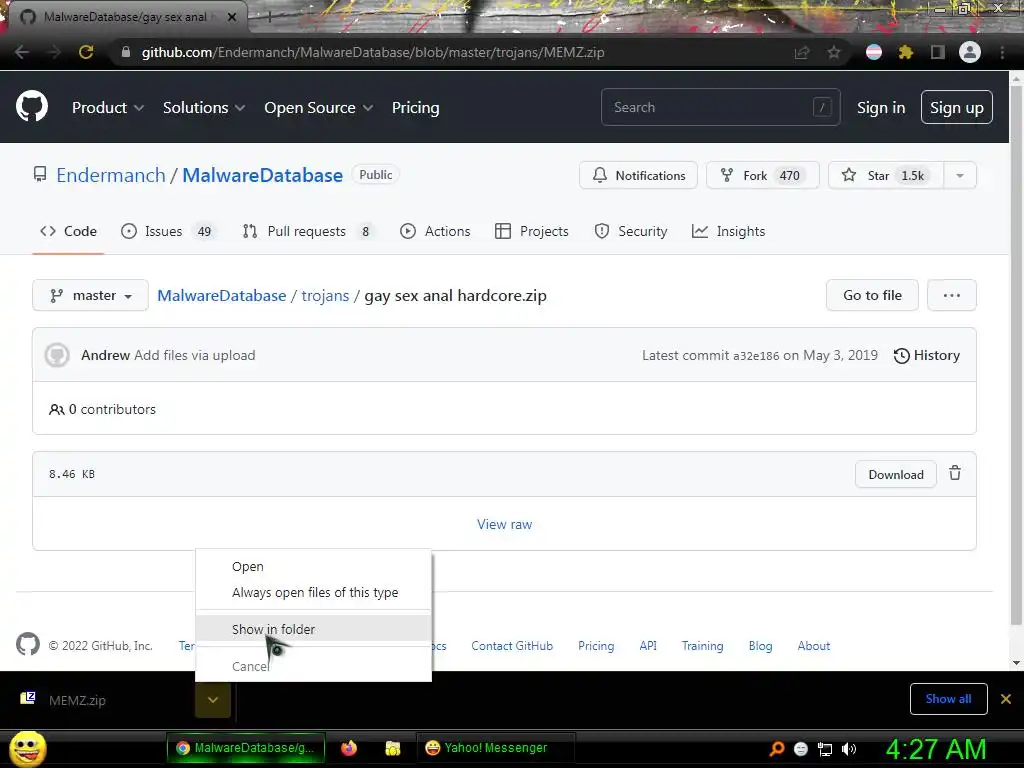The image size is (1024, 768).
Task: Click the GitHub logo in header
Action: [32, 106]
